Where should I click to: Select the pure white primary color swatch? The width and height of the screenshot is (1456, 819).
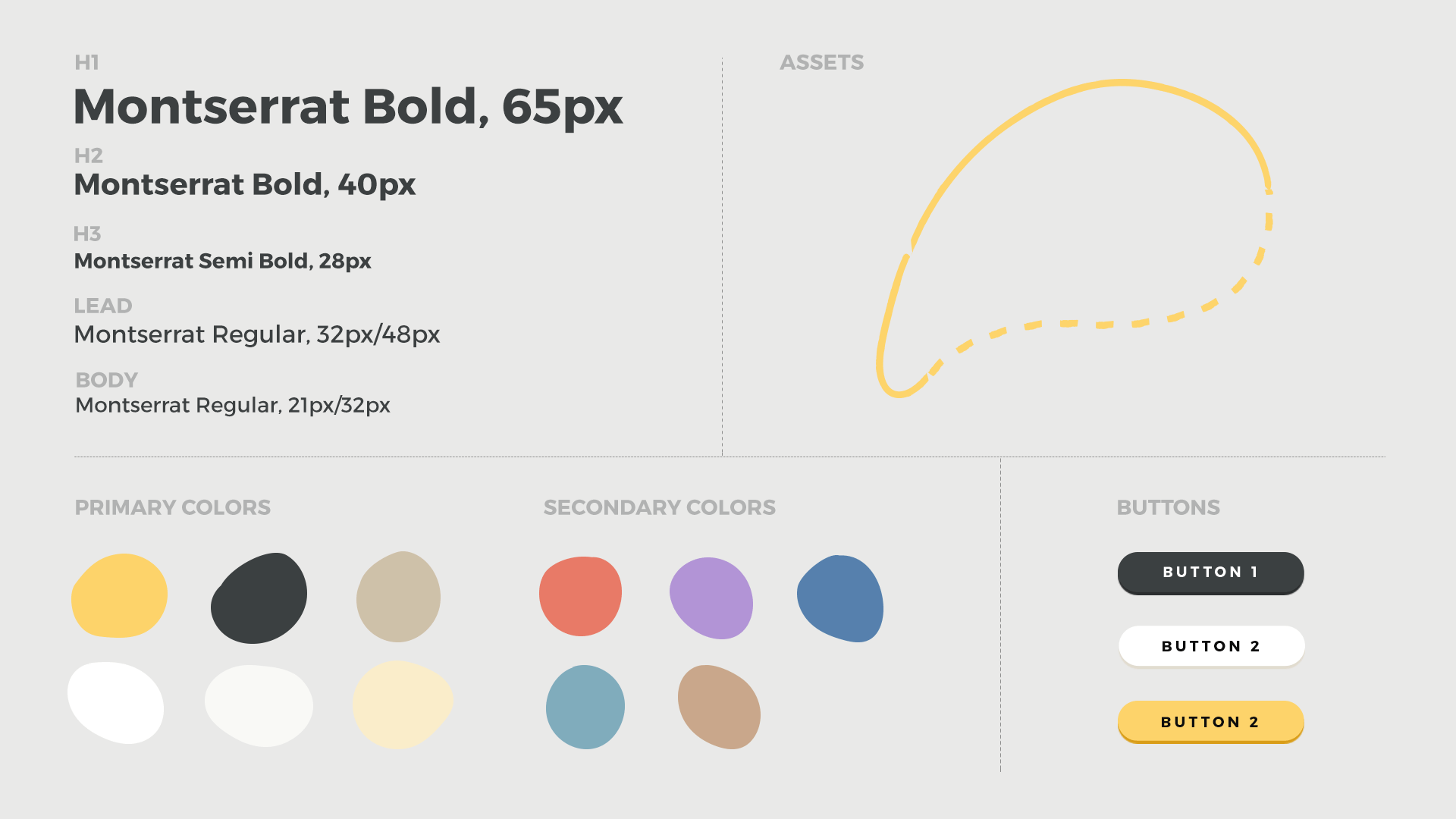(115, 703)
